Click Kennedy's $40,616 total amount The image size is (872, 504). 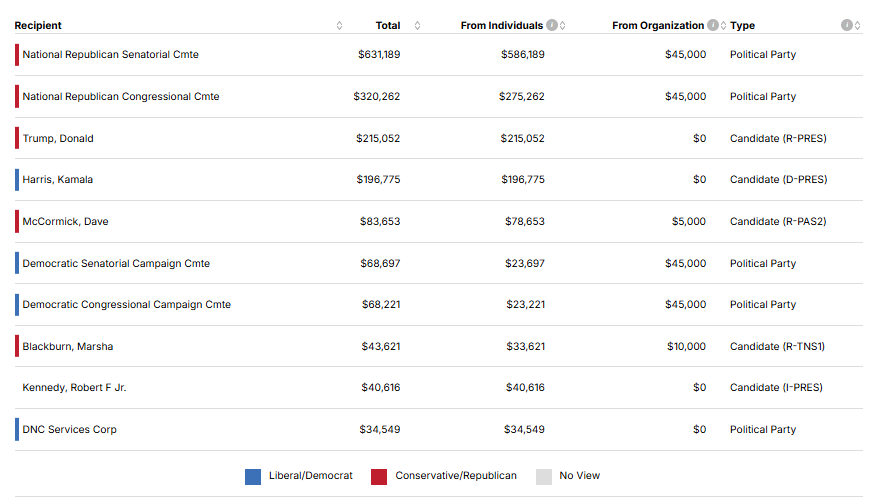click(x=381, y=388)
